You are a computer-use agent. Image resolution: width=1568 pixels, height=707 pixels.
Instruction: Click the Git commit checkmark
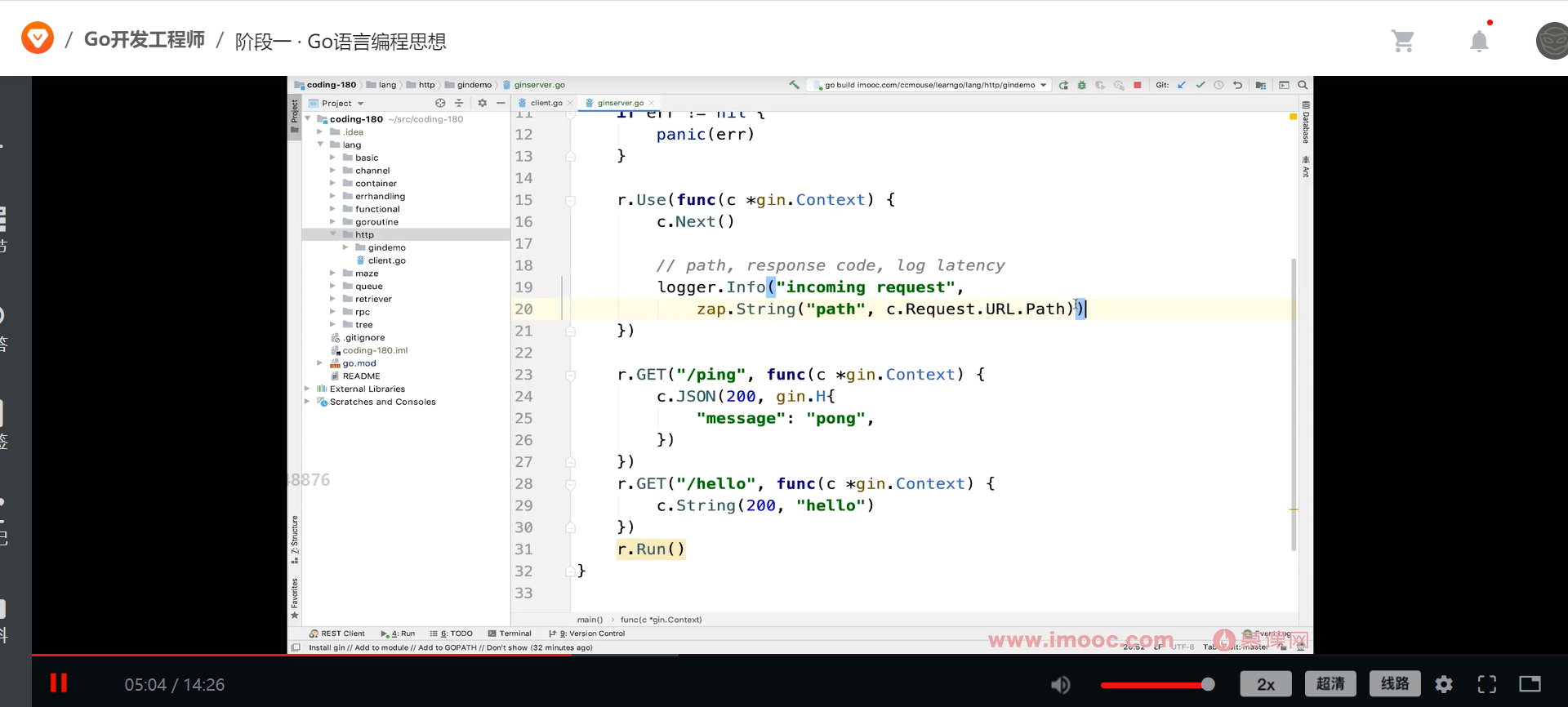pos(1200,85)
